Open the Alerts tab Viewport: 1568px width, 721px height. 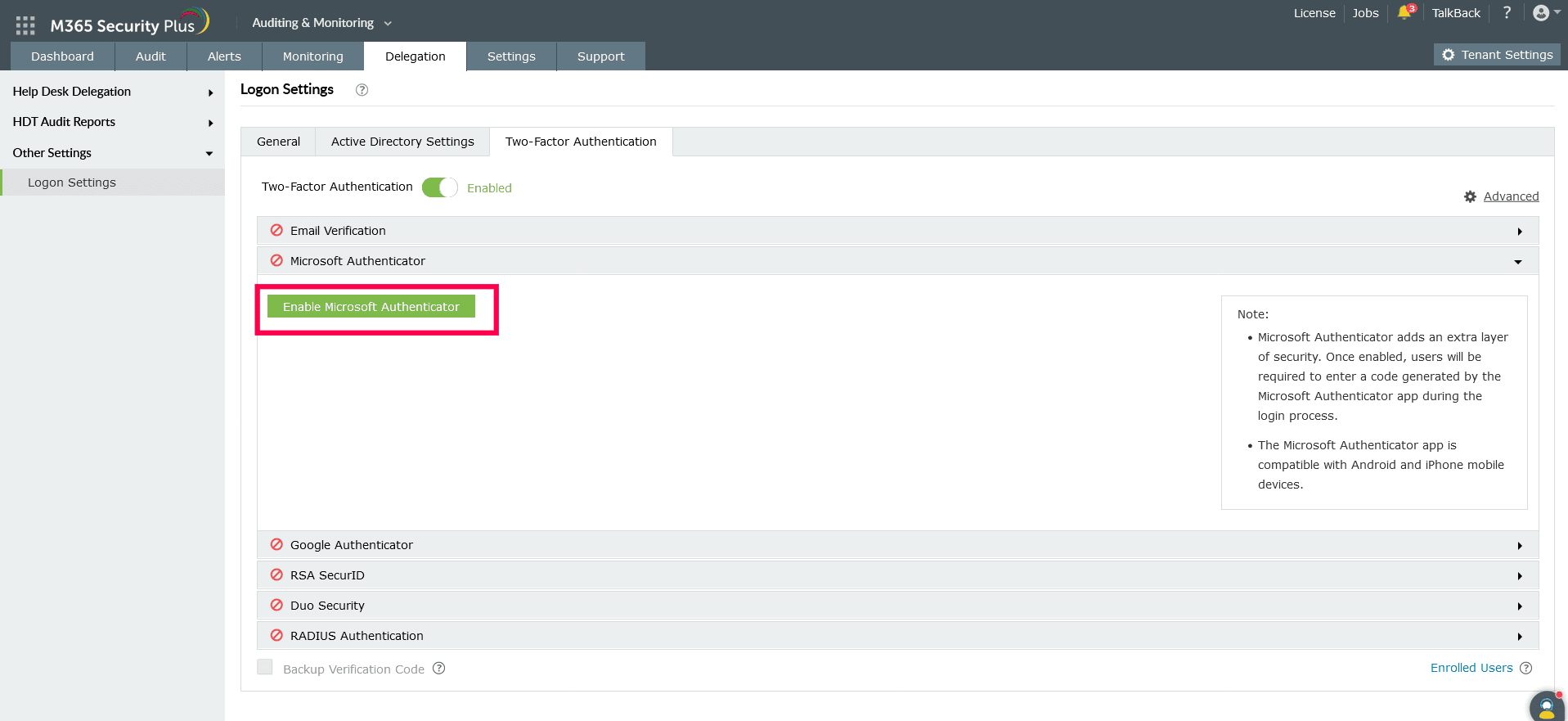click(x=224, y=56)
